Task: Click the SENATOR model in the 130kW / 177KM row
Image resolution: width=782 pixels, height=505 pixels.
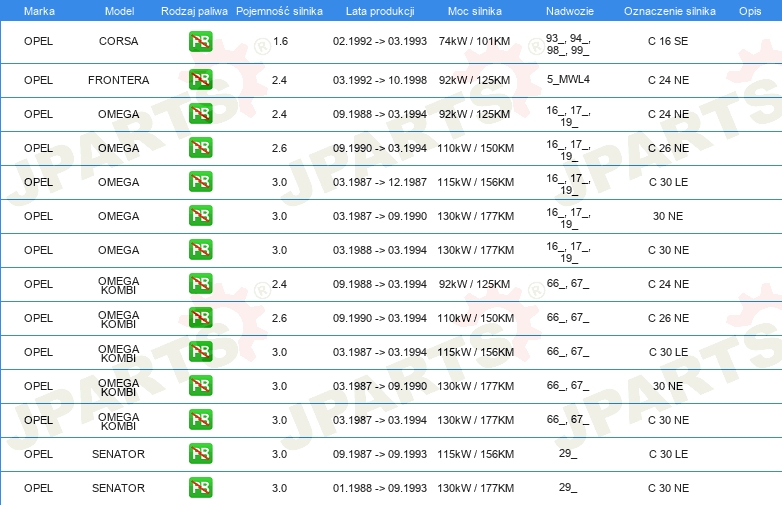Action: click(118, 488)
